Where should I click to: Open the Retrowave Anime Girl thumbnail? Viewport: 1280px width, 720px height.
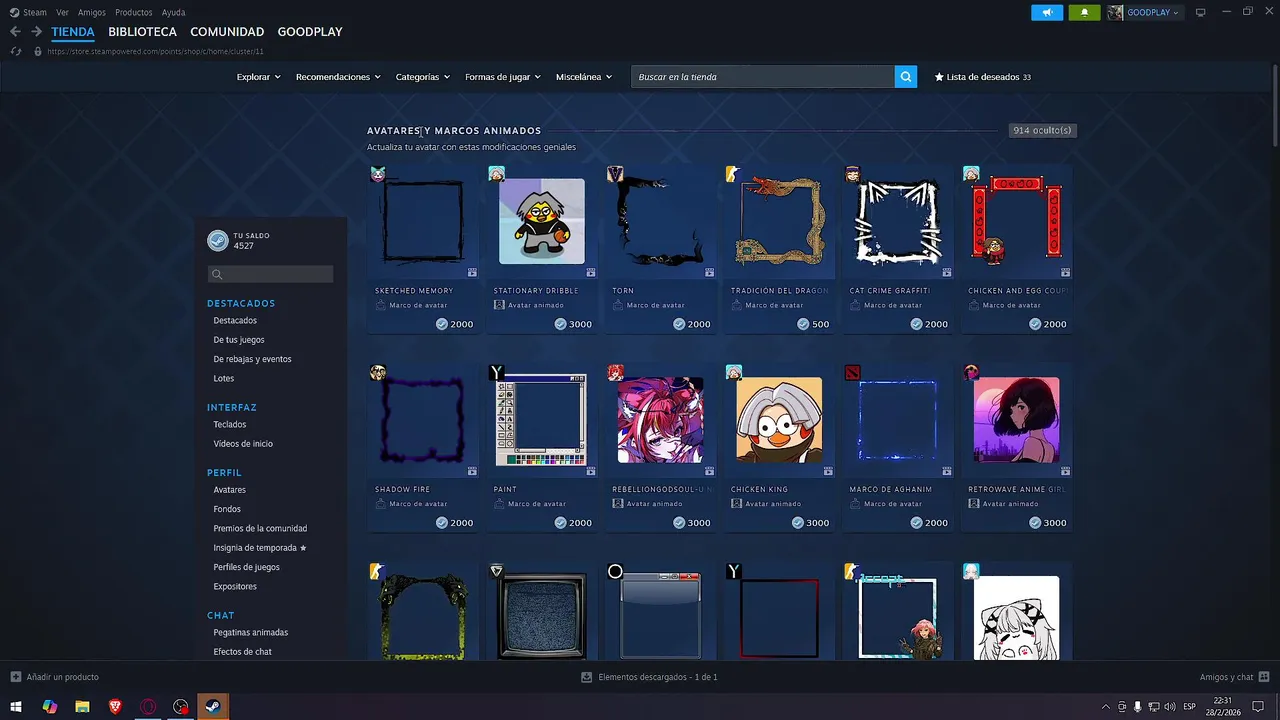(x=1016, y=420)
